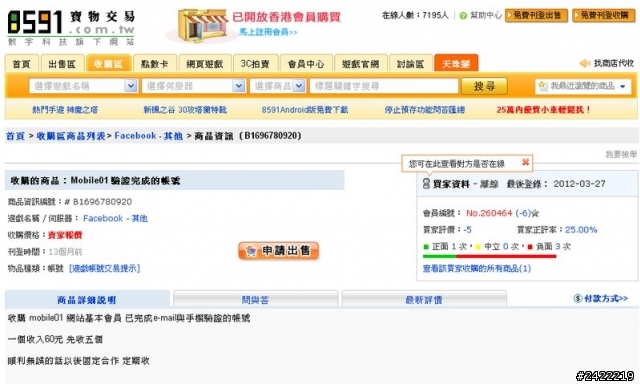
Task: Switch to the 收購區 tab
Action: click(108, 64)
